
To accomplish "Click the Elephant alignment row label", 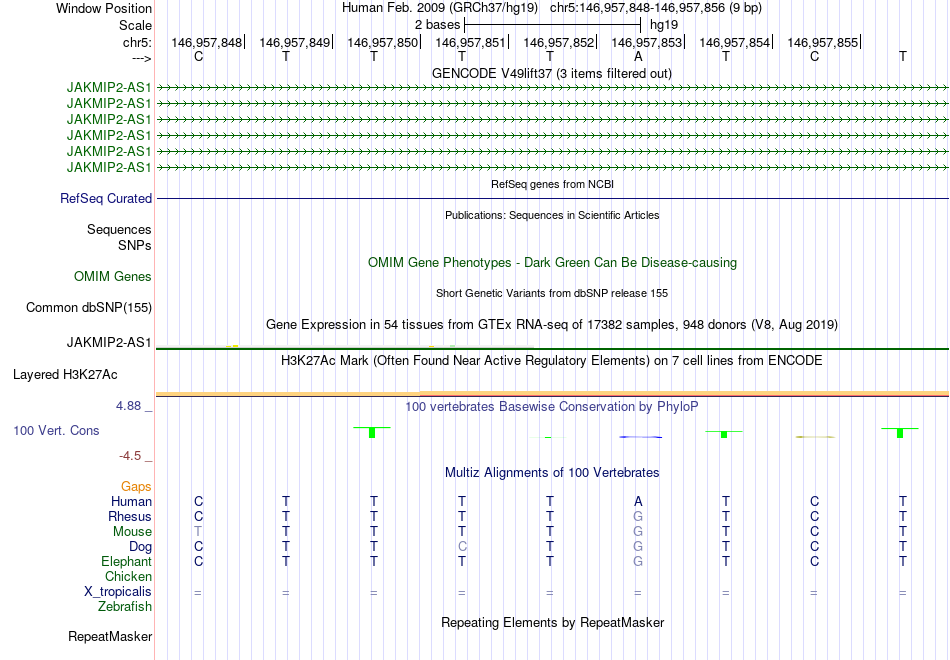I will click(126, 562).
